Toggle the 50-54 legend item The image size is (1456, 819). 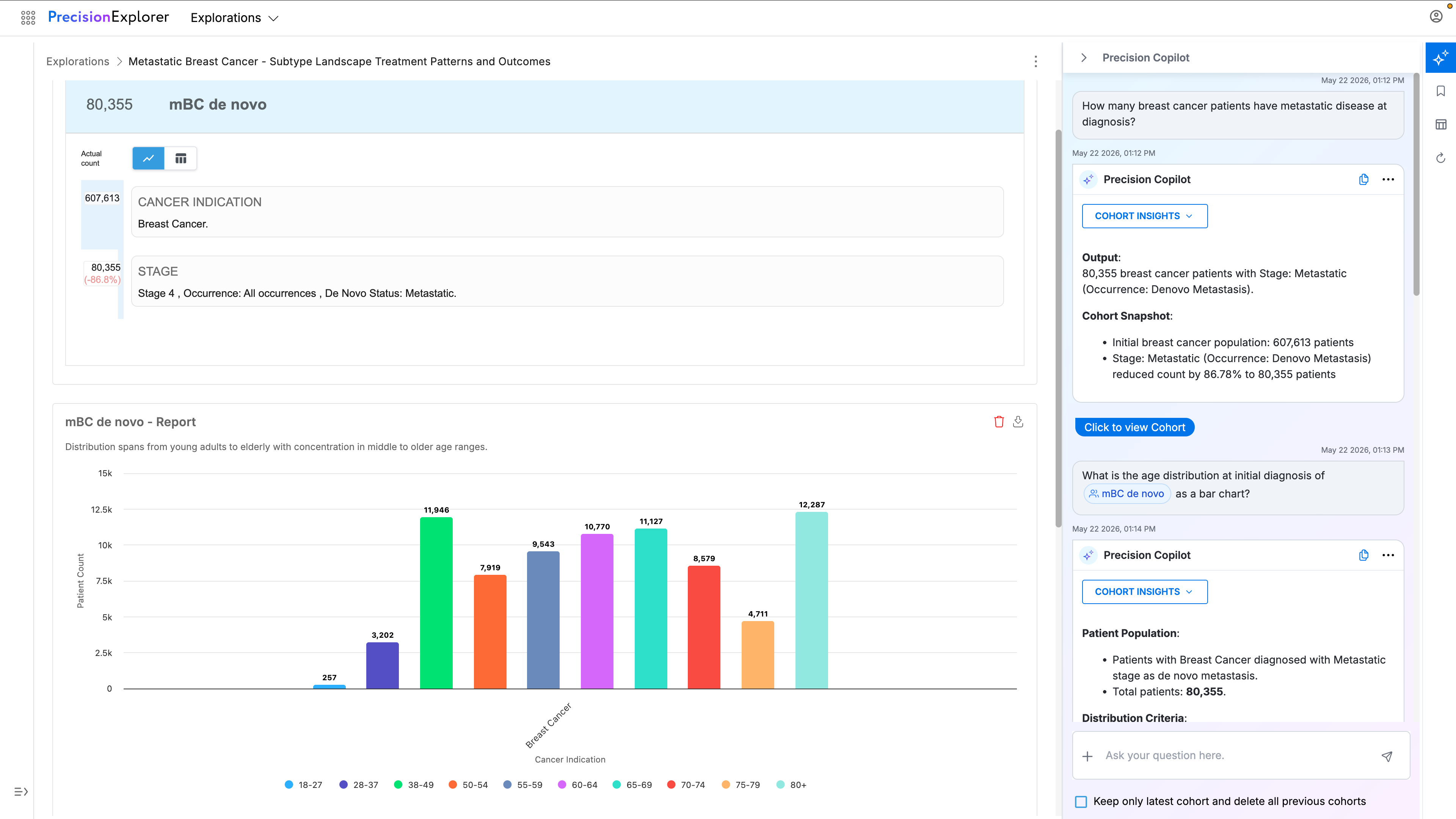[x=468, y=785]
